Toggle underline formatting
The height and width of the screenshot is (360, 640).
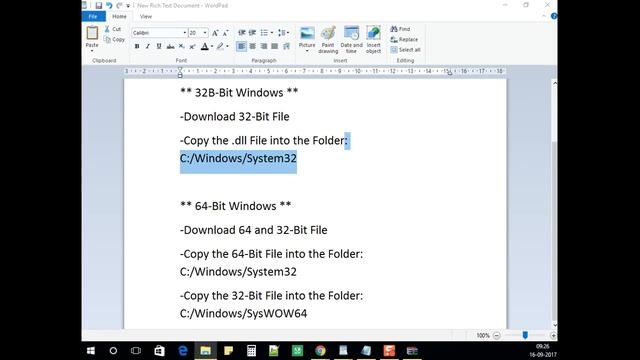click(159, 47)
